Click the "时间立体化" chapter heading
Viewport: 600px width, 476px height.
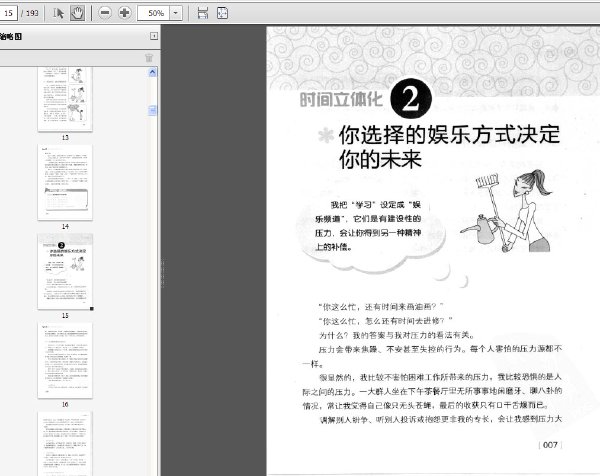click(x=341, y=99)
